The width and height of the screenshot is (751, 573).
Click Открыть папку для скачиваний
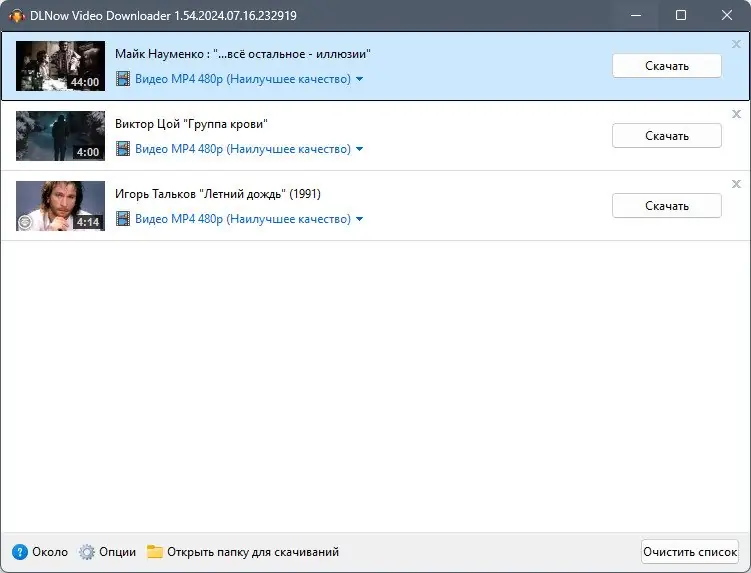pyautogui.click(x=253, y=552)
